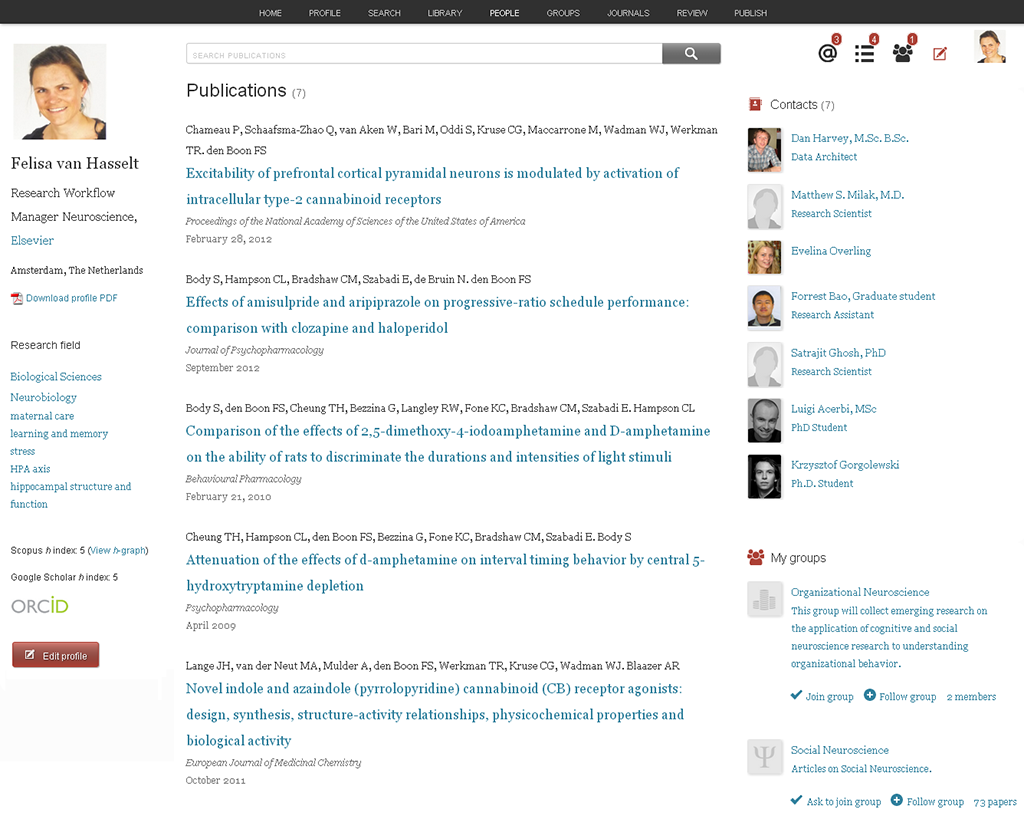Screen dimensions: 1024x819
Task: Open the group requests people icon
Action: pyautogui.click(x=903, y=53)
